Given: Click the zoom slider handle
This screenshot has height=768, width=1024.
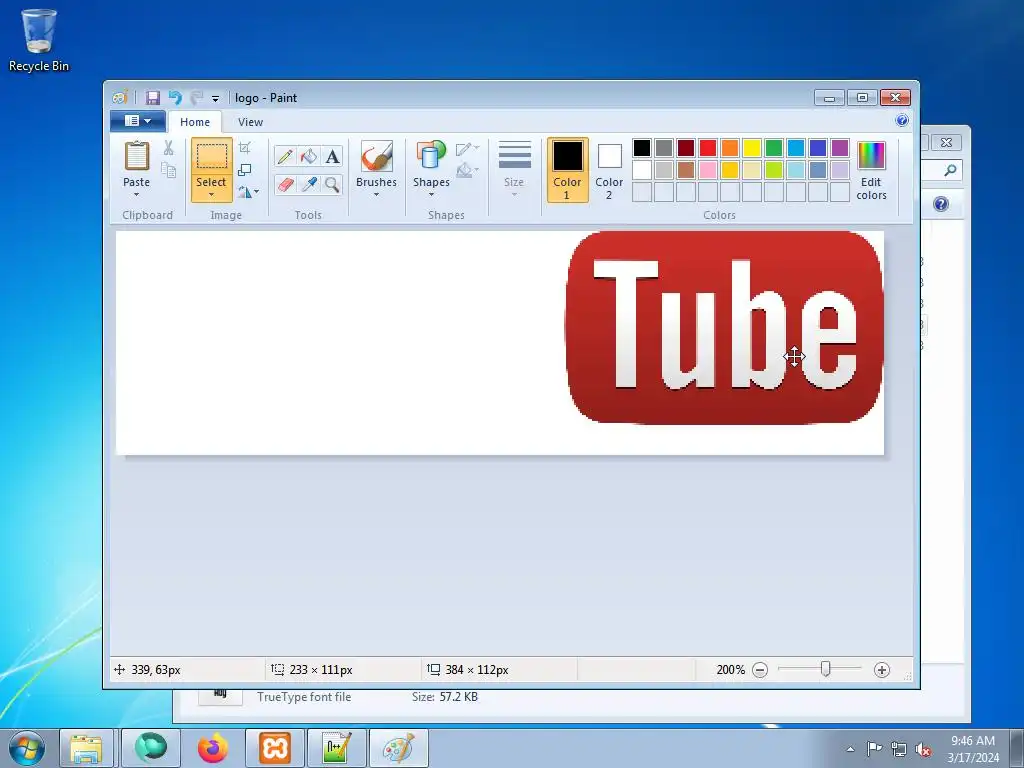Looking at the screenshot, I should tap(825, 669).
